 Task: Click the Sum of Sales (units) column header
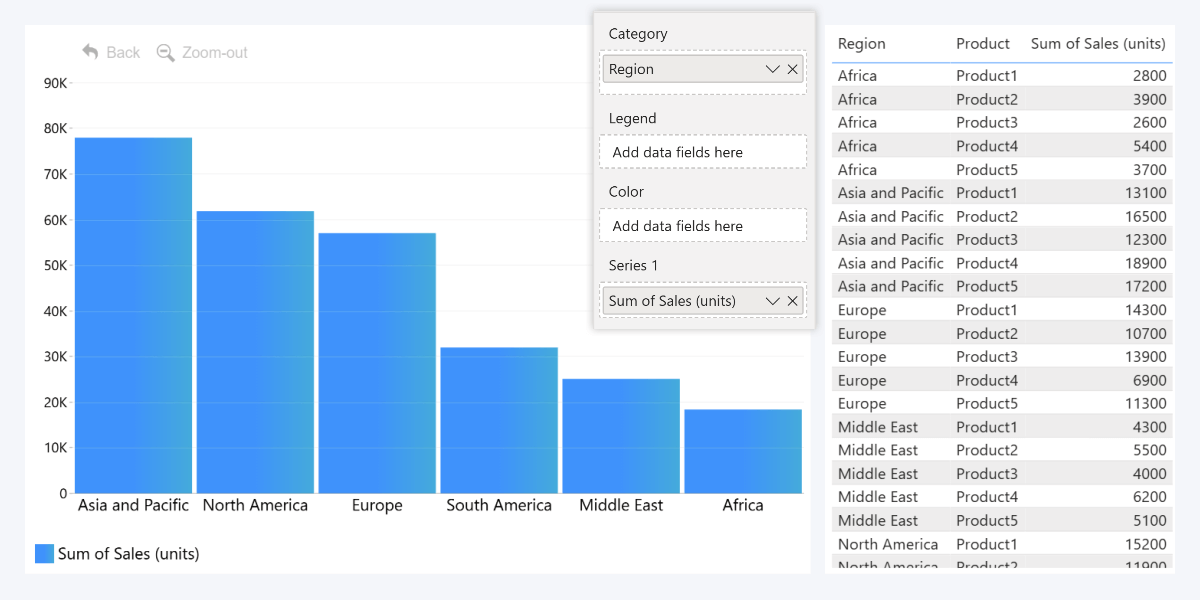[x=1098, y=44]
